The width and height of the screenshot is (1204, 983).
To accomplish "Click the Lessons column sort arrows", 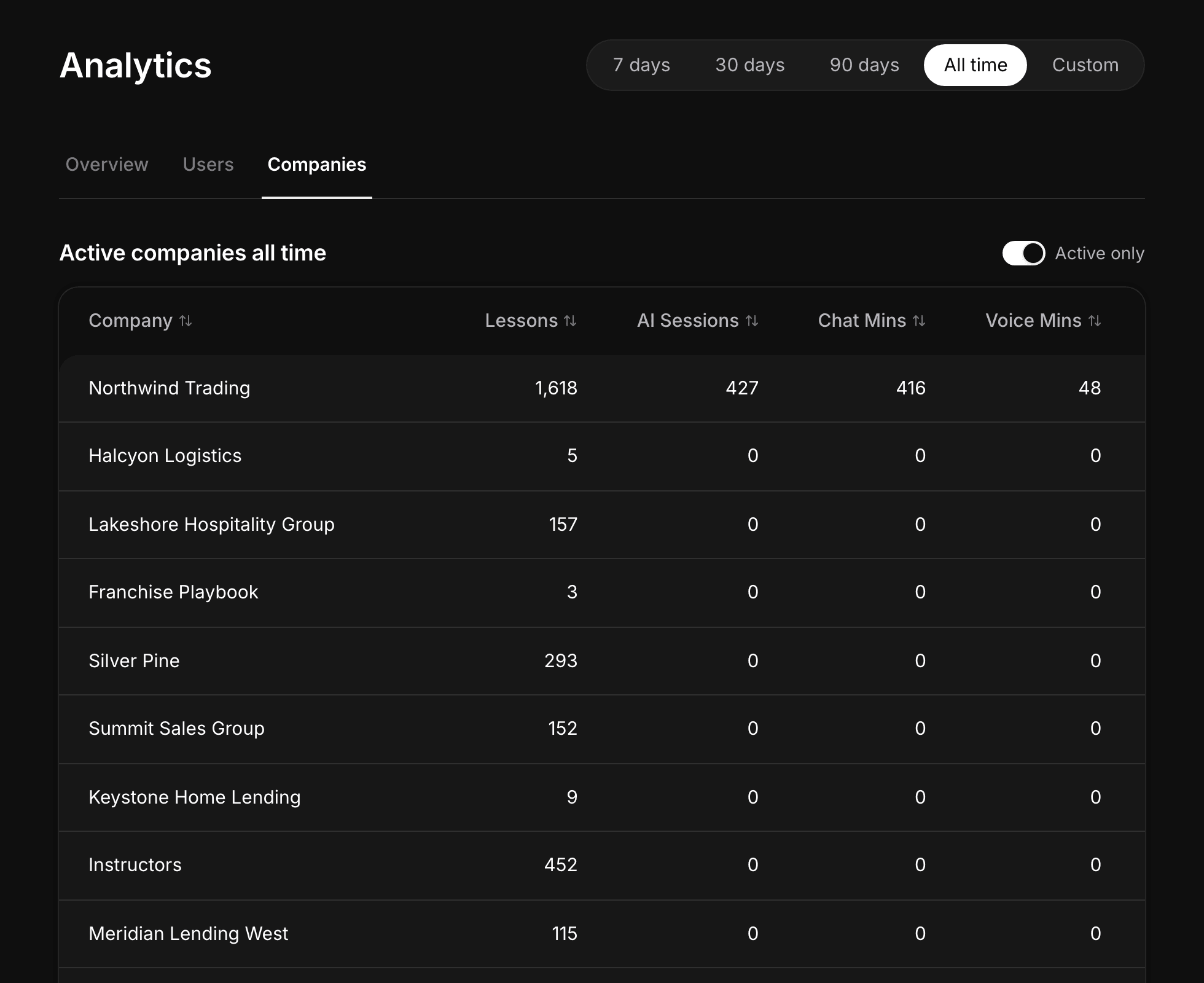I will (570, 321).
